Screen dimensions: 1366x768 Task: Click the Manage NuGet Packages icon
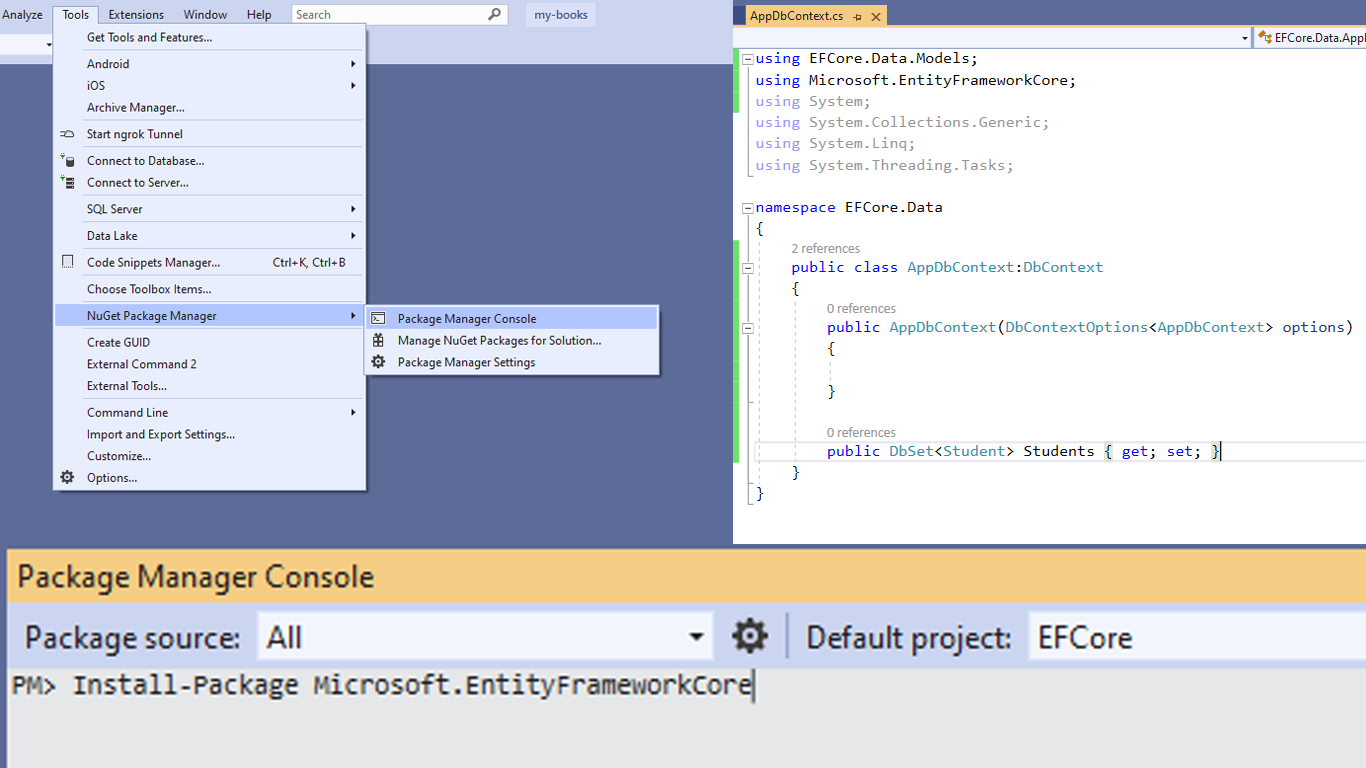click(x=378, y=340)
